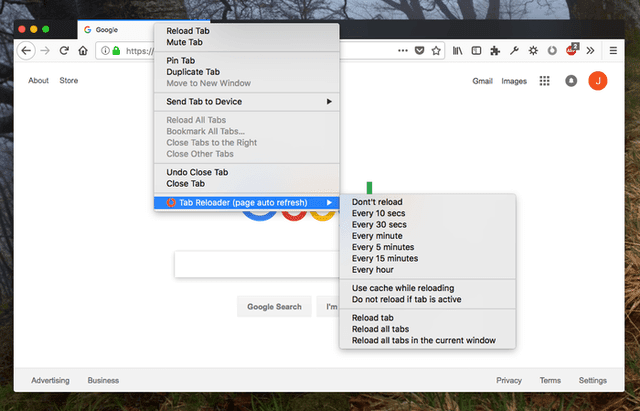Click the browser back arrow button

(x=27, y=50)
